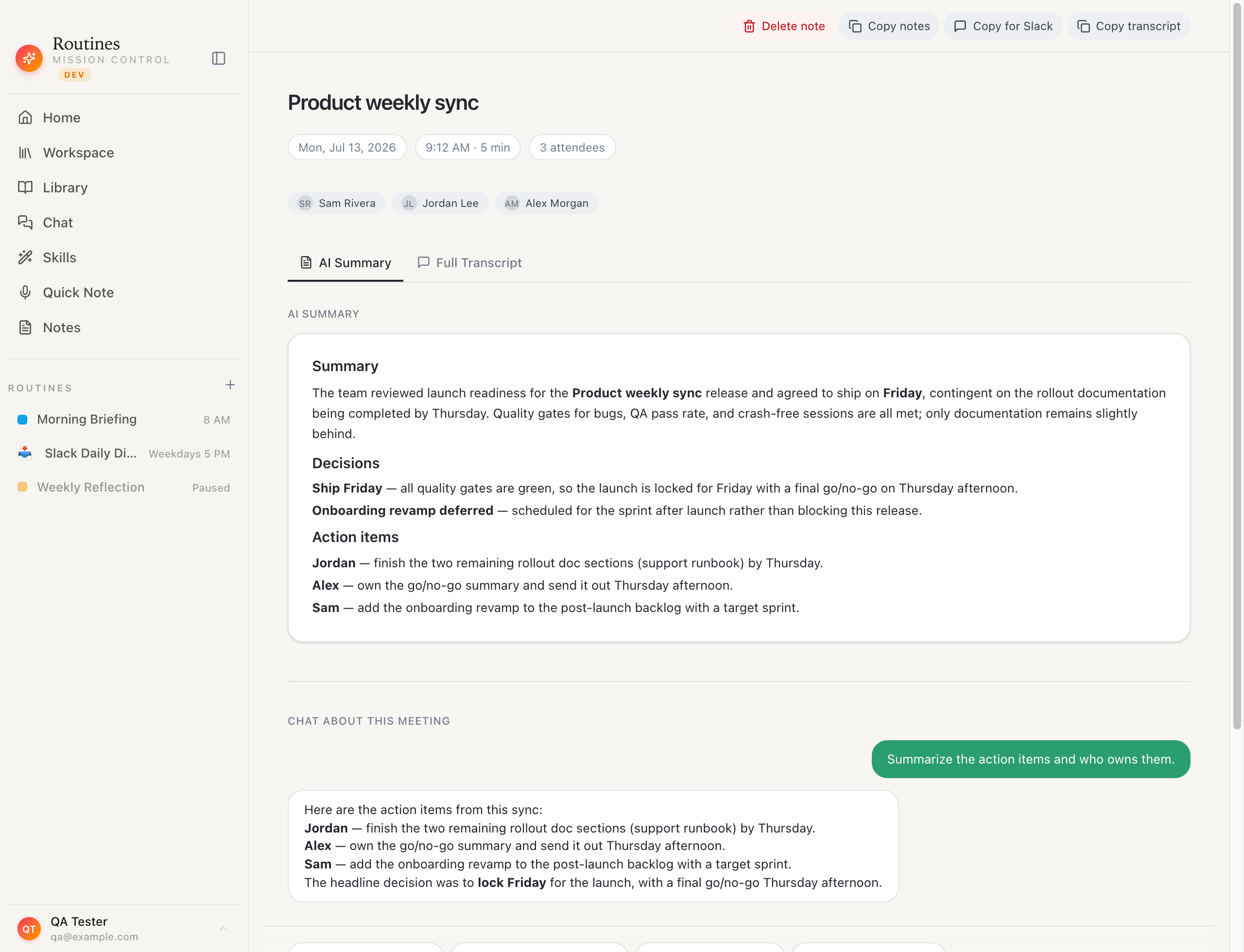Open Quick Note from sidebar
The height and width of the screenshot is (952, 1244).
tap(124, 292)
